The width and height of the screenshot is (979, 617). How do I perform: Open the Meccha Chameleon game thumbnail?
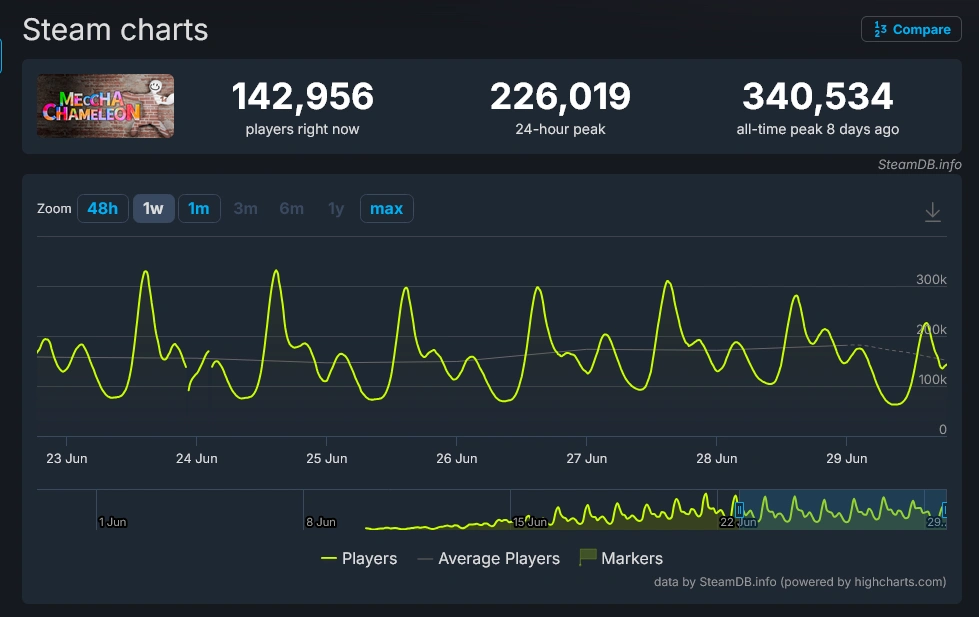point(106,106)
